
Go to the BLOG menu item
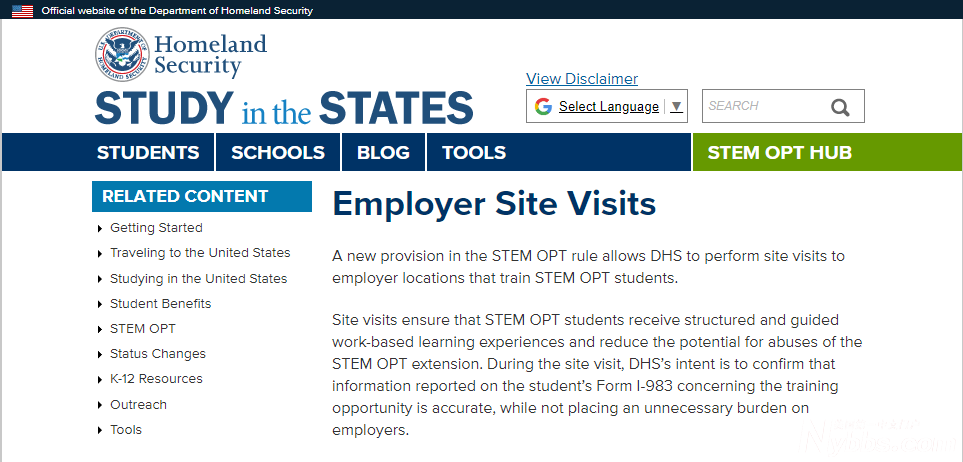(x=383, y=152)
